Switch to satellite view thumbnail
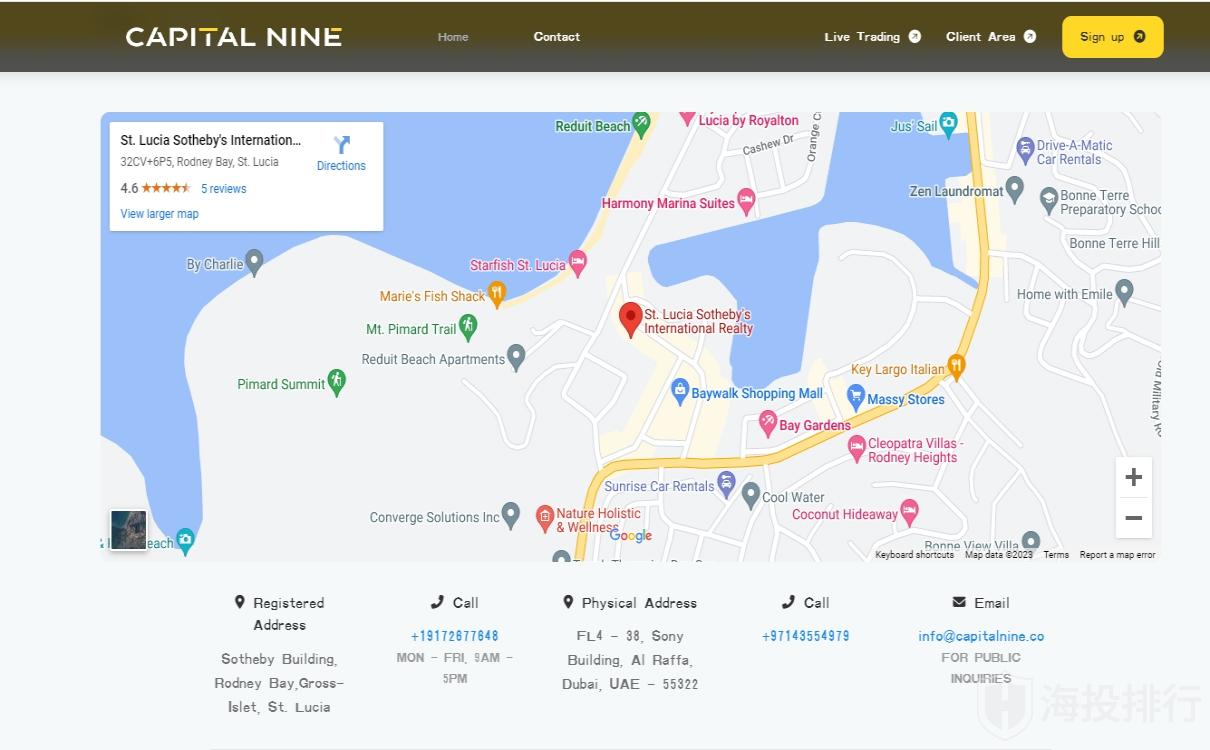The image size is (1210, 750). [128, 530]
